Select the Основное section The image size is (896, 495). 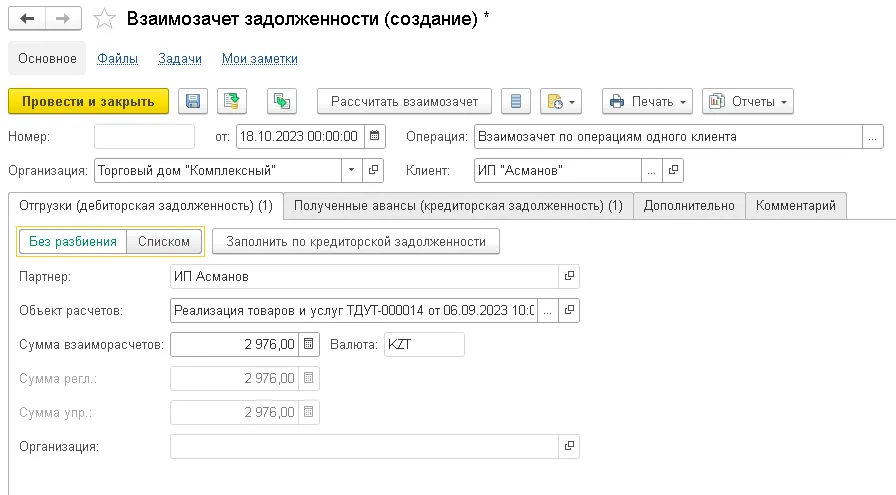click(47, 58)
